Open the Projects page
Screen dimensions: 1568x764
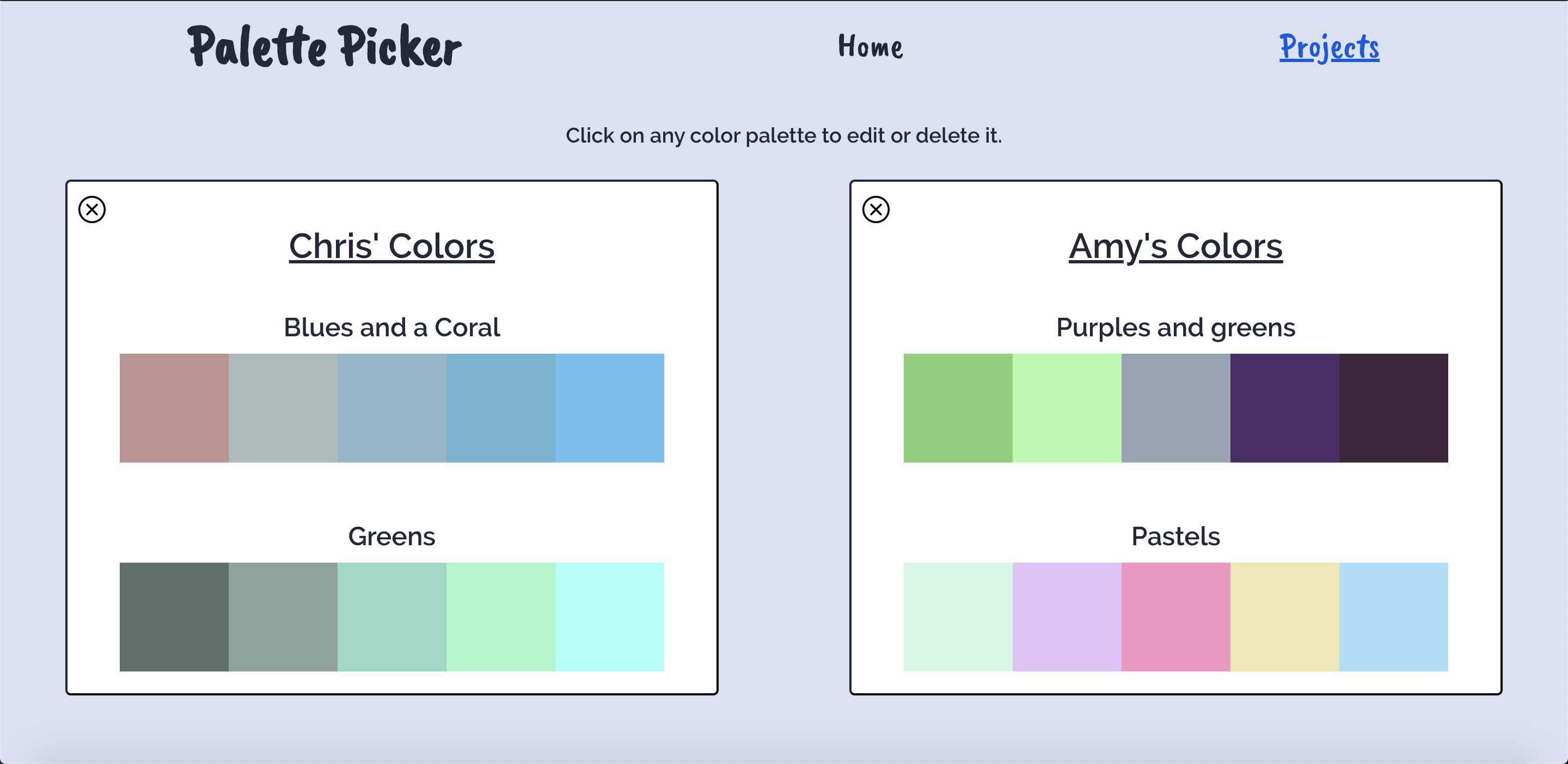tap(1329, 47)
